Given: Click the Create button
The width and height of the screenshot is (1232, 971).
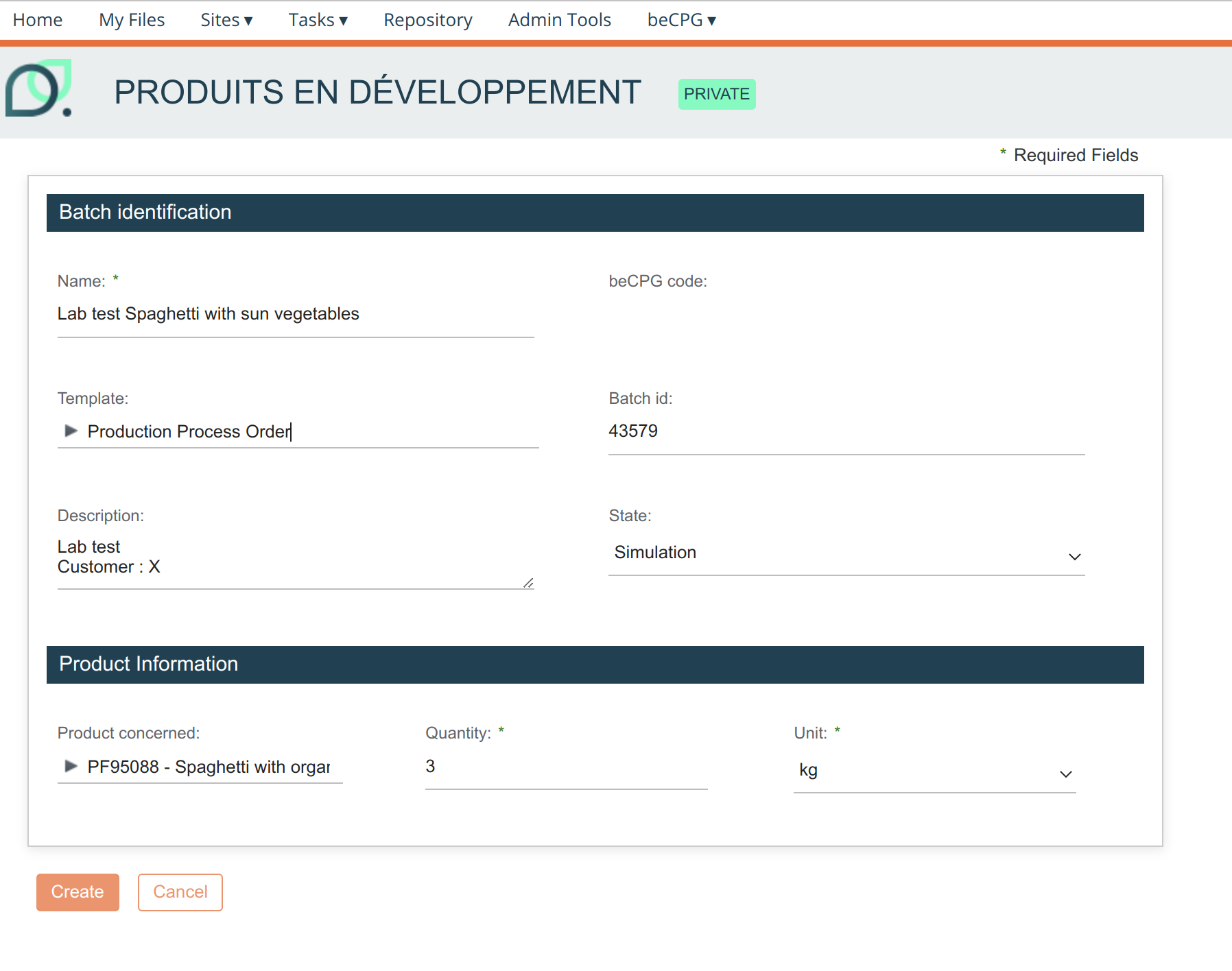Looking at the screenshot, I should point(78,892).
